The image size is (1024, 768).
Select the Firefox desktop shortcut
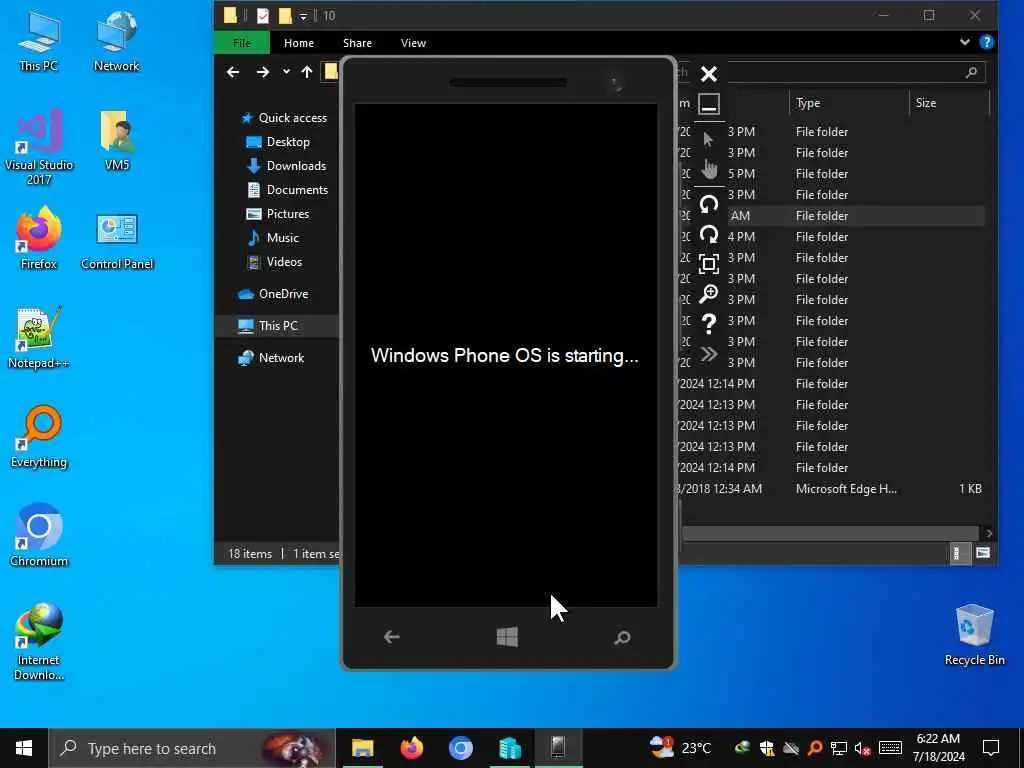[x=39, y=239]
